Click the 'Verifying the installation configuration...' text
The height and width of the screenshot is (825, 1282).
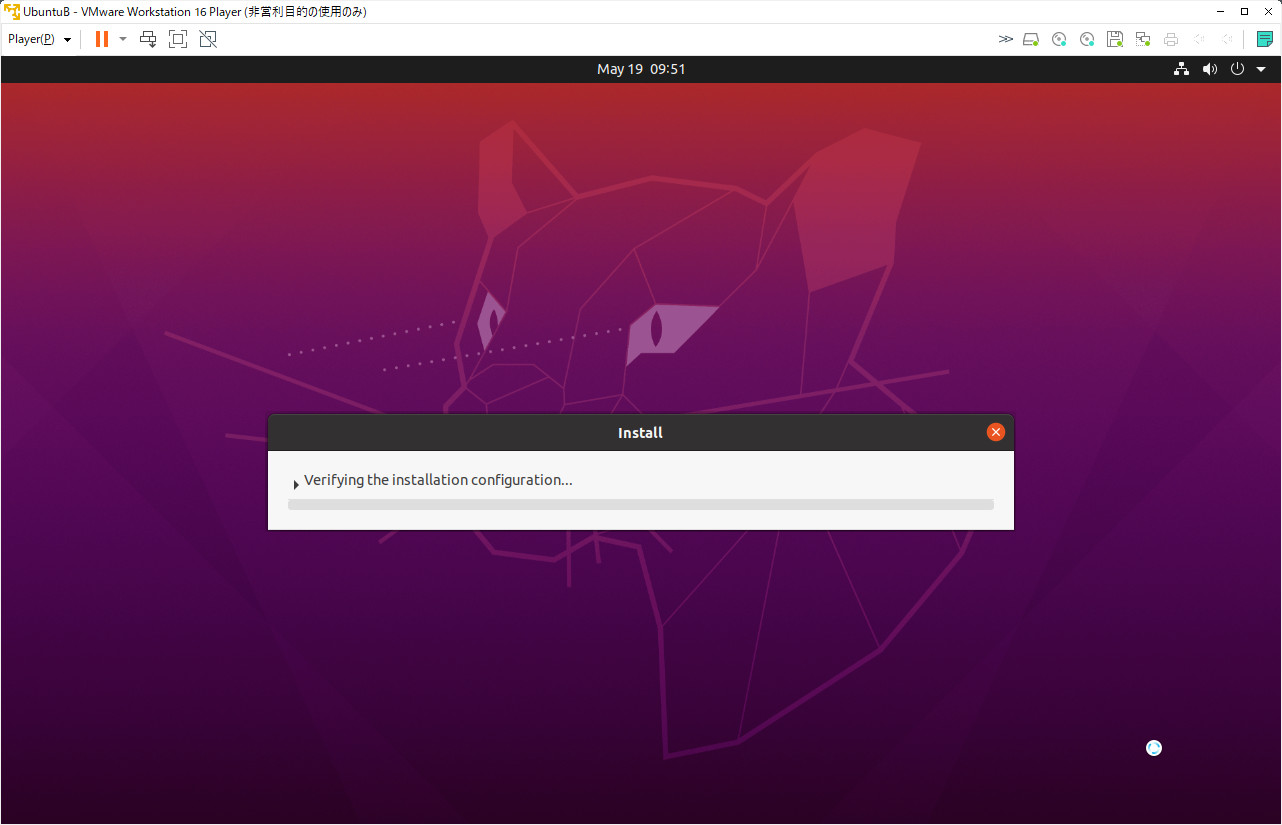point(438,480)
